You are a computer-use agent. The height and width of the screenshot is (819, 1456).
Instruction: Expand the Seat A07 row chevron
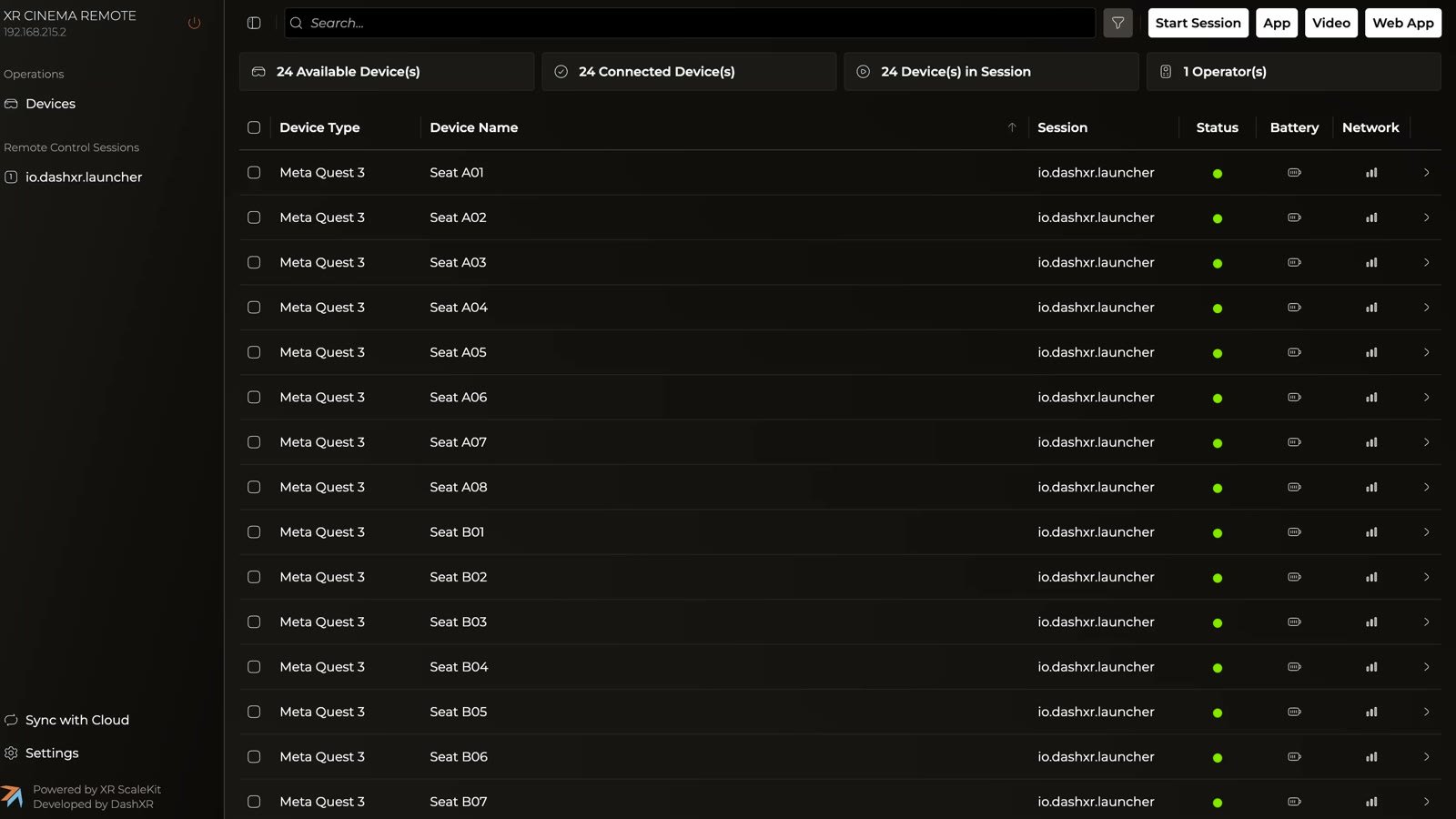pyautogui.click(x=1426, y=442)
